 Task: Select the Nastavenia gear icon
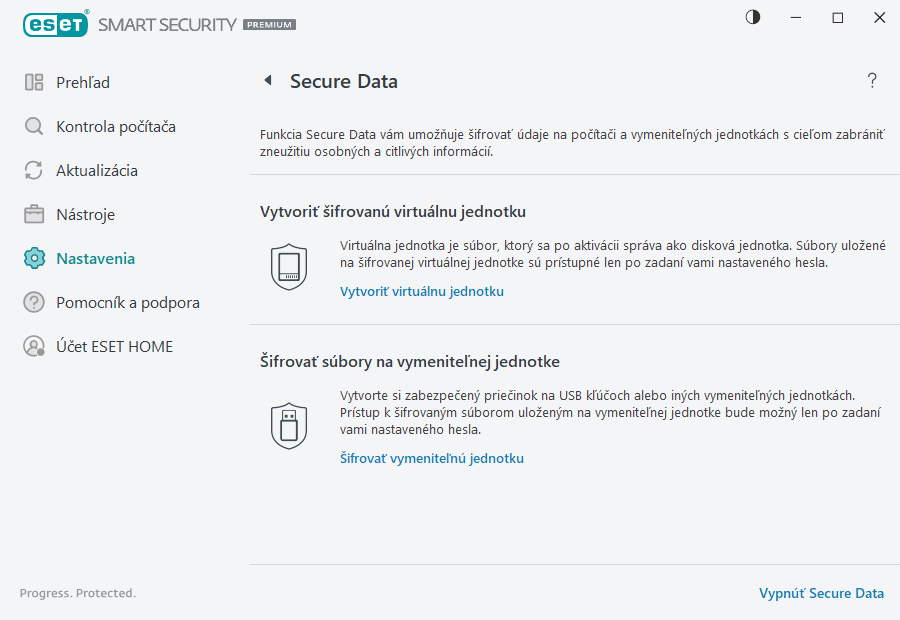click(x=34, y=258)
